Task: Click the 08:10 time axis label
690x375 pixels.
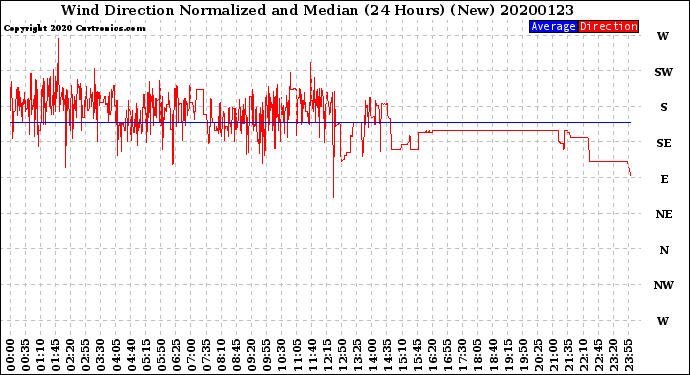Action: [221, 355]
